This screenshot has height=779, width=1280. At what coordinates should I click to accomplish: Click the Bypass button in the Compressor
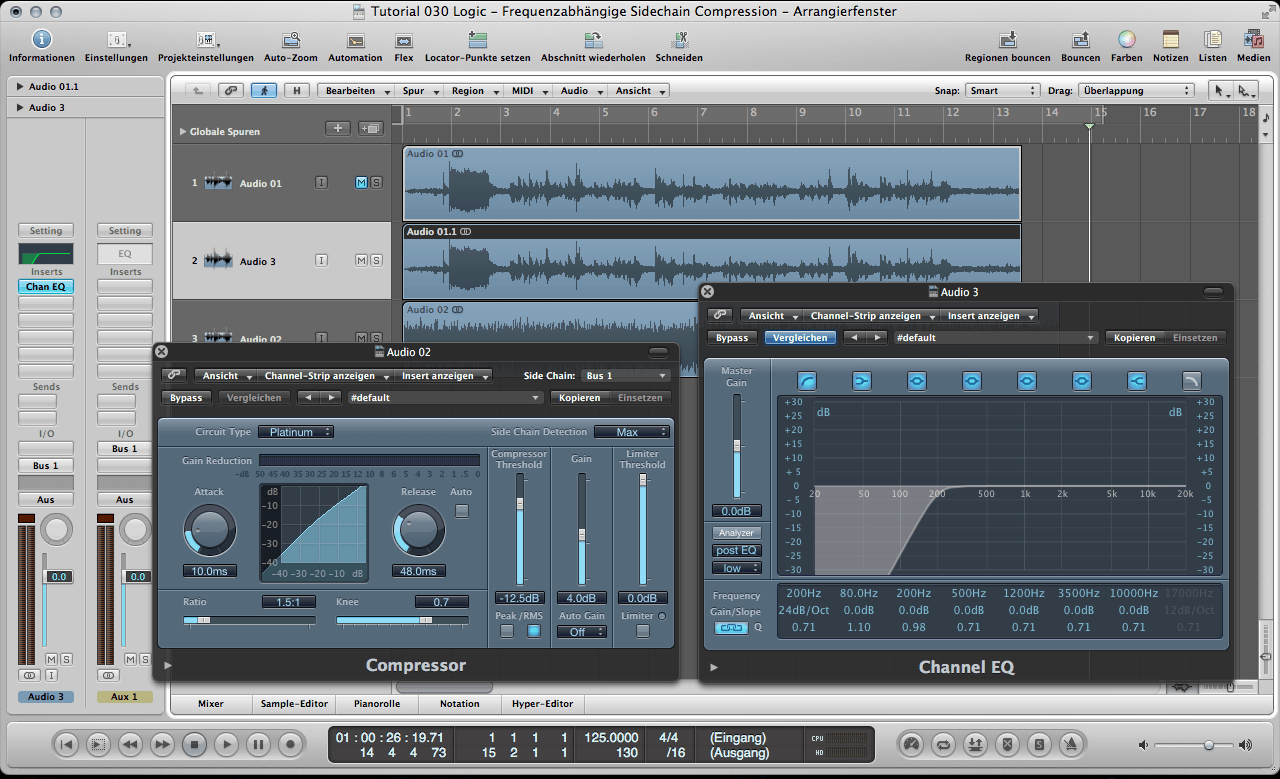click(x=185, y=398)
